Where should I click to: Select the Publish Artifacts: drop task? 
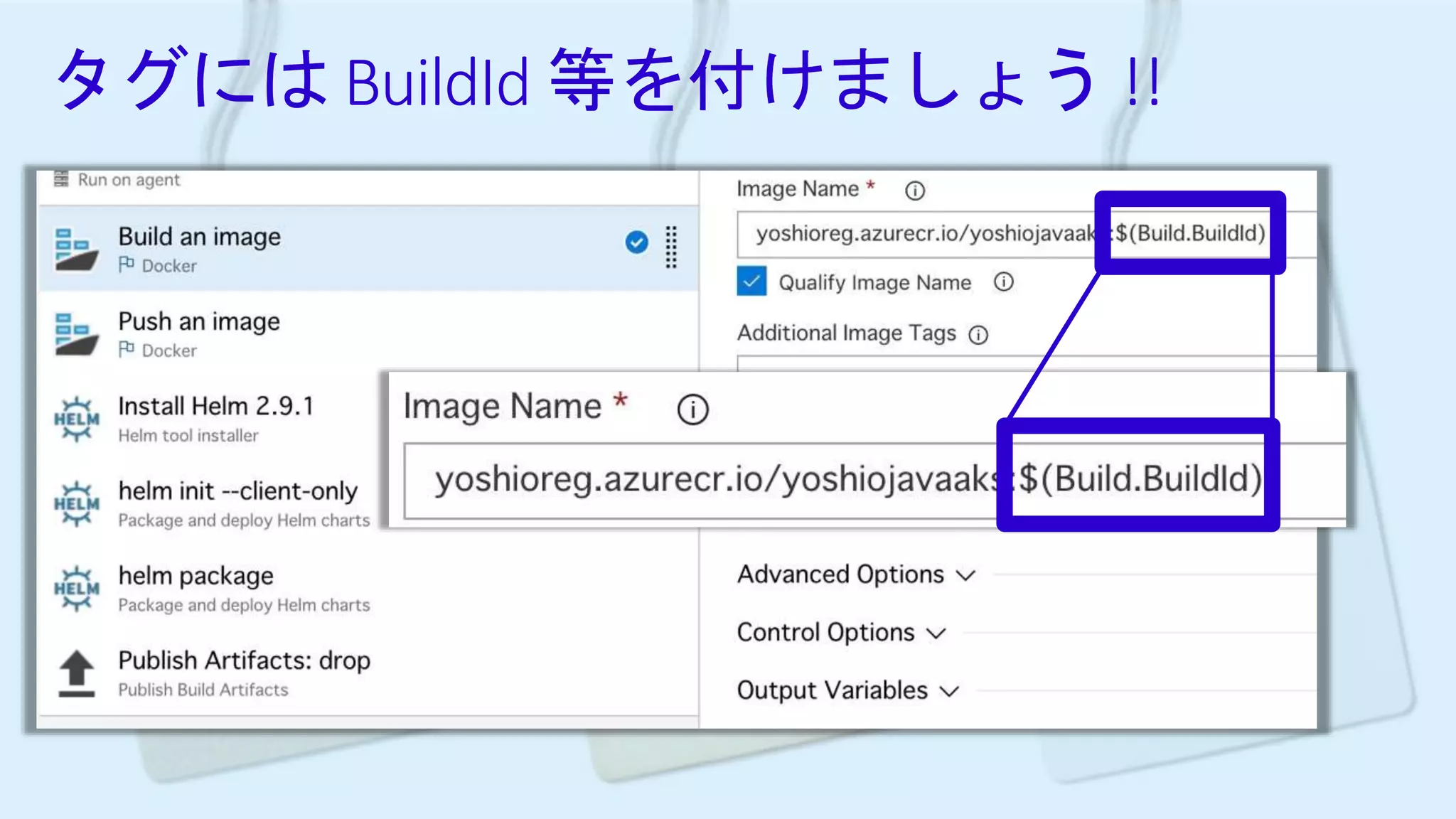click(368, 673)
